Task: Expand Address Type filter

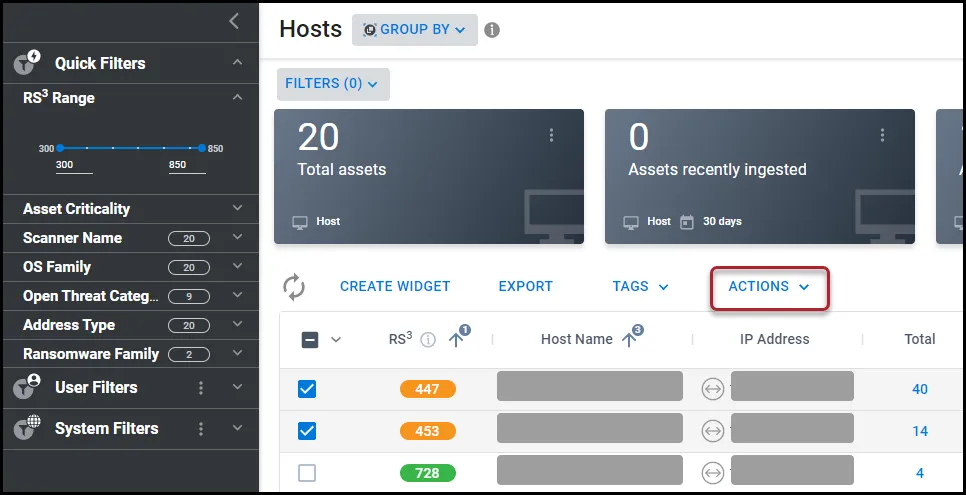Action: 237,324
